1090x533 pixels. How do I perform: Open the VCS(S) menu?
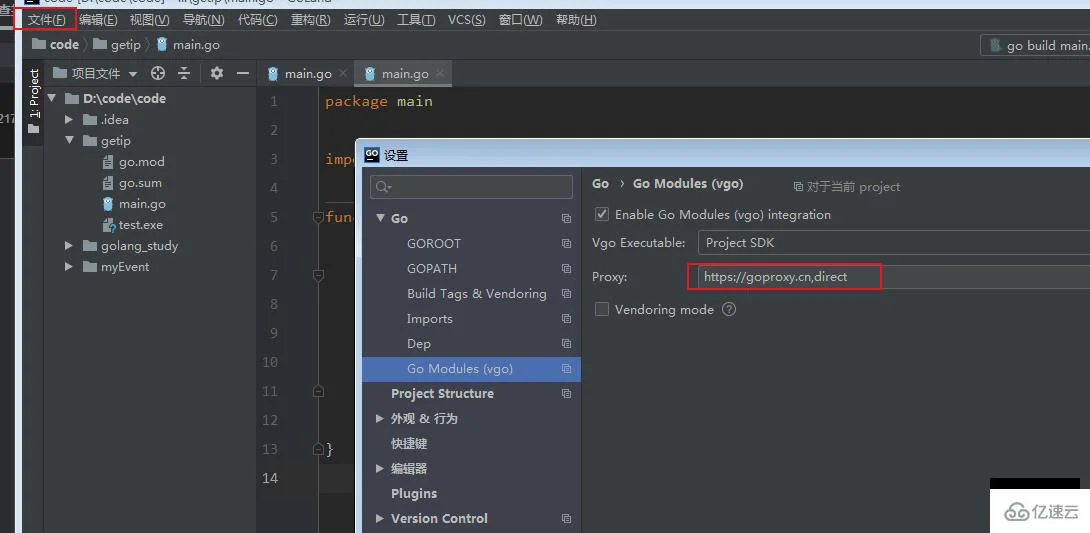point(466,20)
